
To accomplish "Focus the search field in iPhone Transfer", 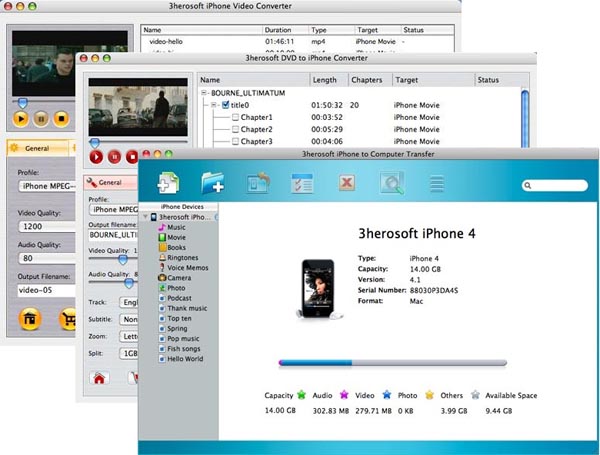I will point(554,186).
